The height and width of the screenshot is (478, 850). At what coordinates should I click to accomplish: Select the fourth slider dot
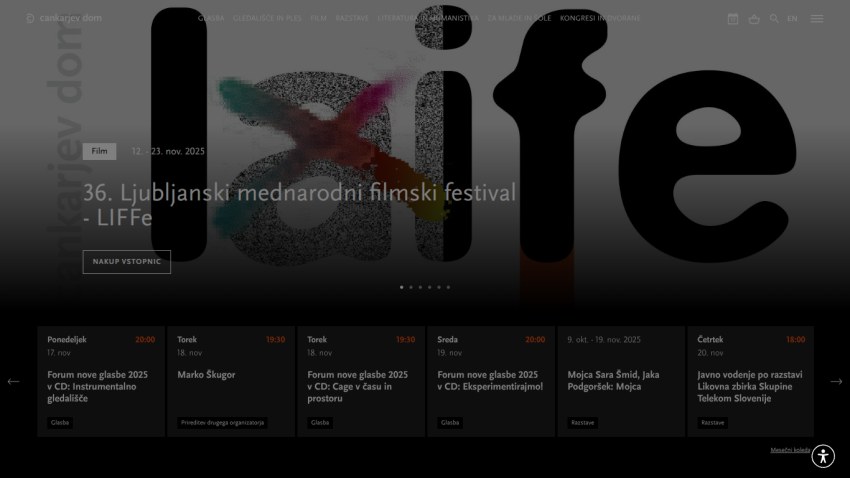(429, 287)
